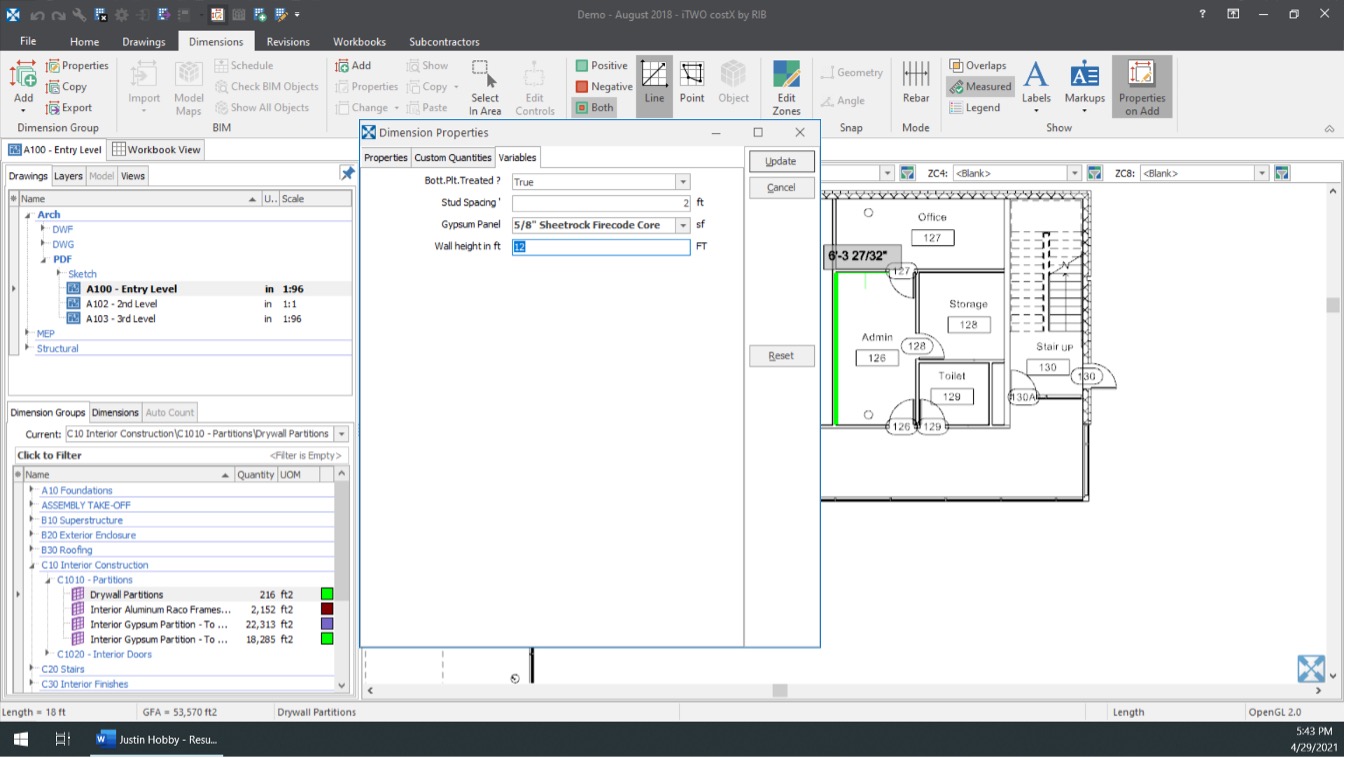Switch to the Workbooks ribbon tab
The image size is (1345, 758).
(x=359, y=42)
